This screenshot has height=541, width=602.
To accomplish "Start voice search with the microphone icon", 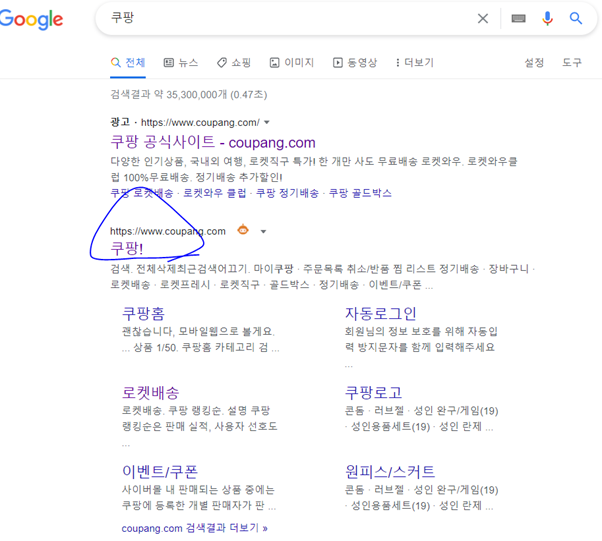I will click(547, 18).
